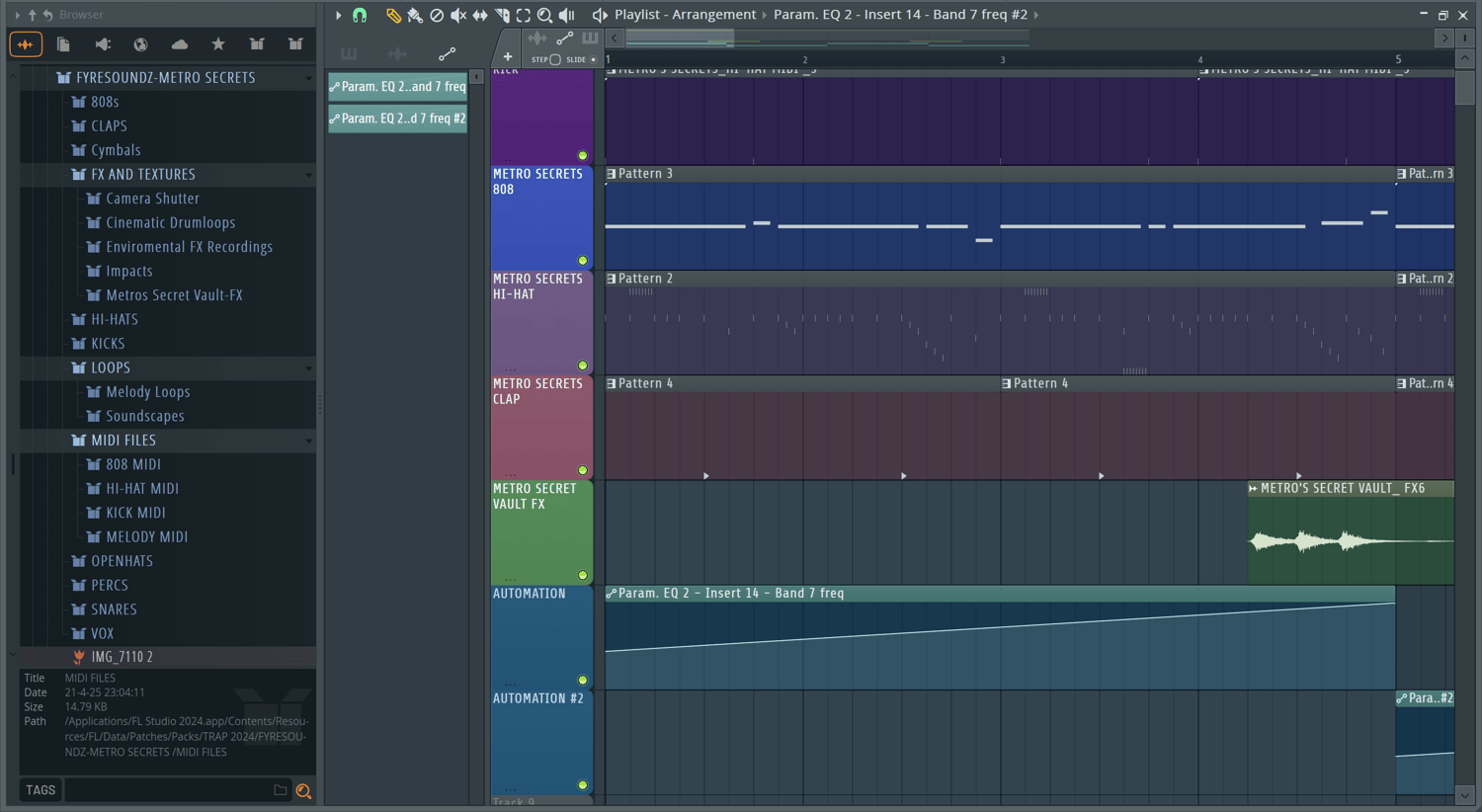1482x812 pixels.
Task: Open the plugin database speaker-plug icon
Action: pos(103,44)
